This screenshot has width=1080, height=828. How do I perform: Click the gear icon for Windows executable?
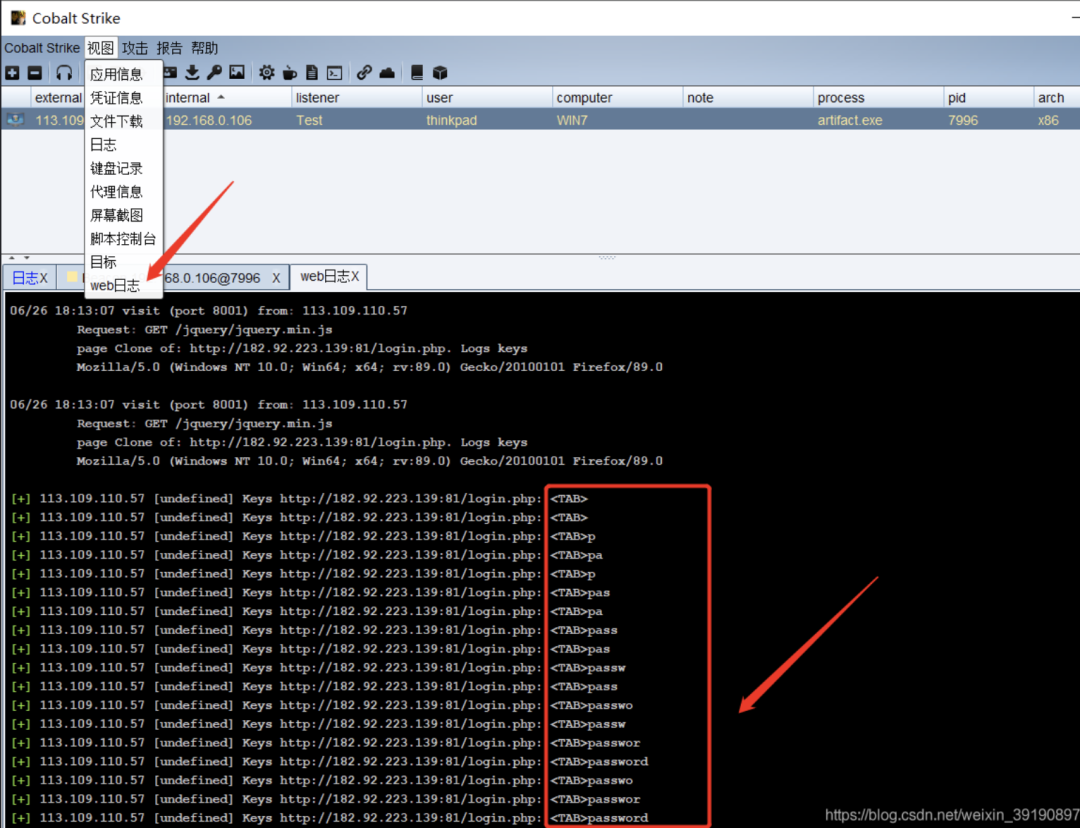click(x=267, y=72)
